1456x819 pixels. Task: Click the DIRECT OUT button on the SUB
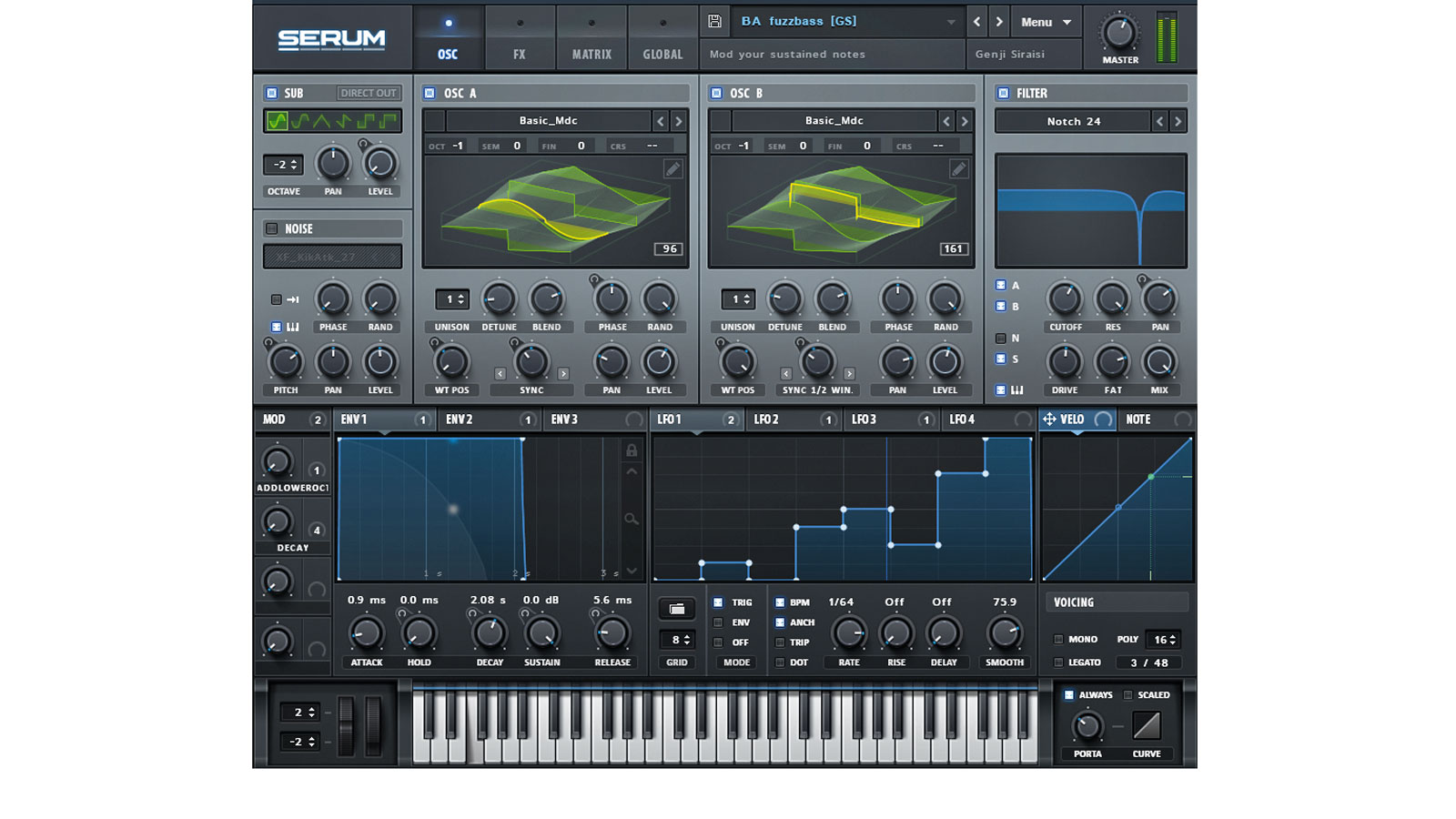pyautogui.click(x=368, y=92)
